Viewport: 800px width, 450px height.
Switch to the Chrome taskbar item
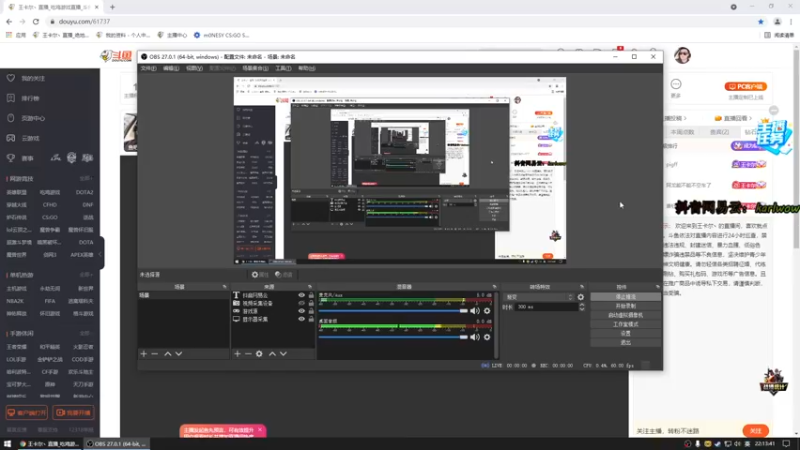click(x=49, y=444)
